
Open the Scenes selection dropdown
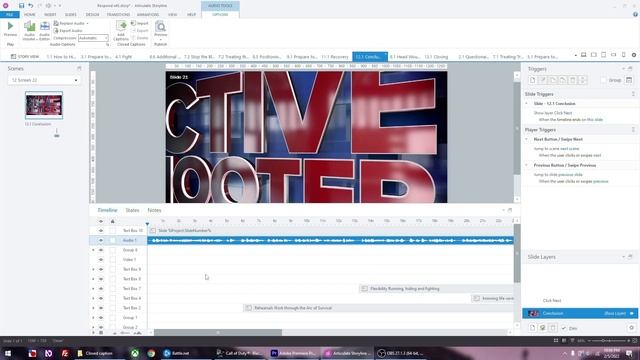click(x=44, y=80)
